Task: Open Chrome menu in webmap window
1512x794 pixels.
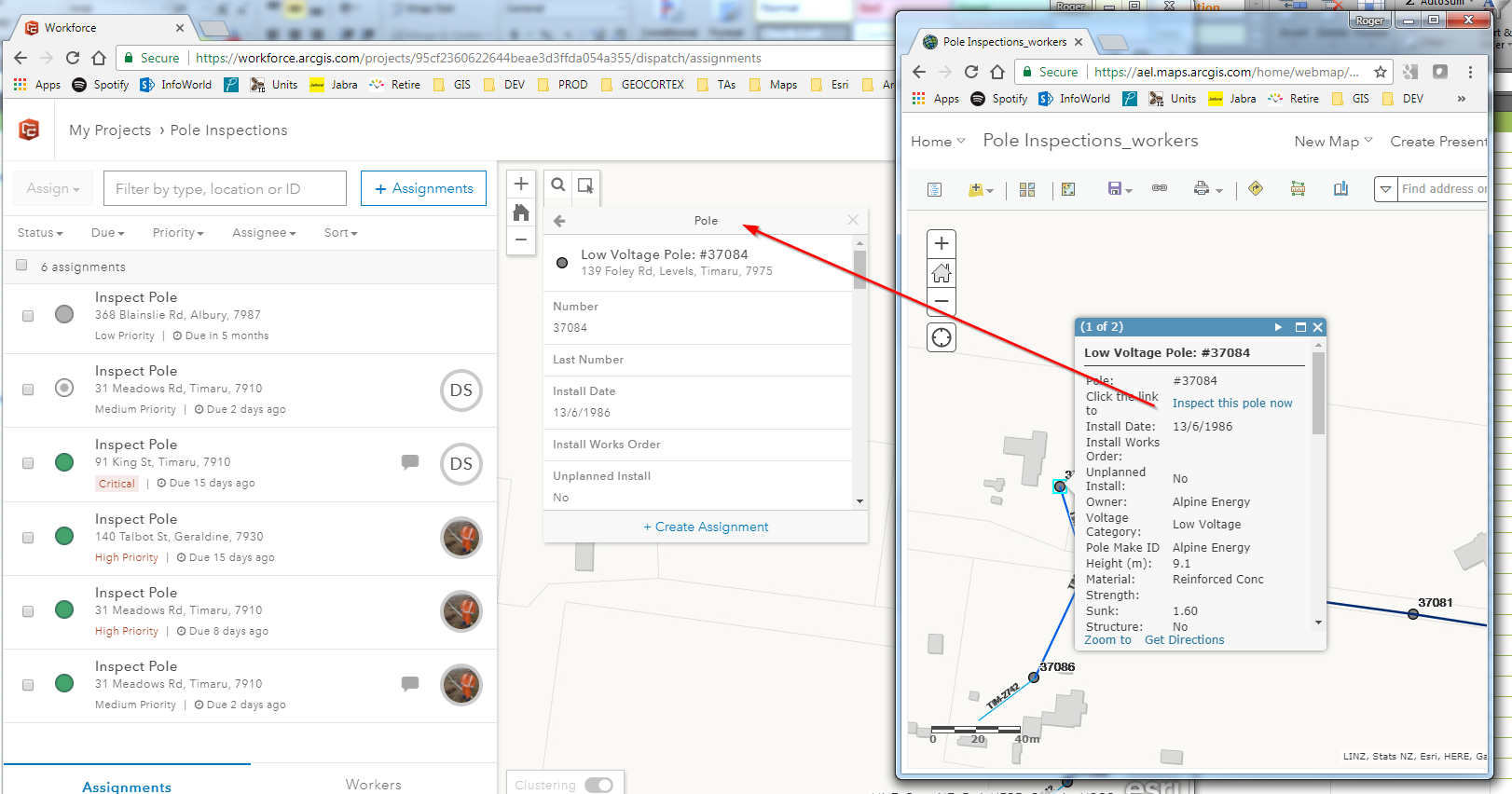Action: click(x=1470, y=72)
